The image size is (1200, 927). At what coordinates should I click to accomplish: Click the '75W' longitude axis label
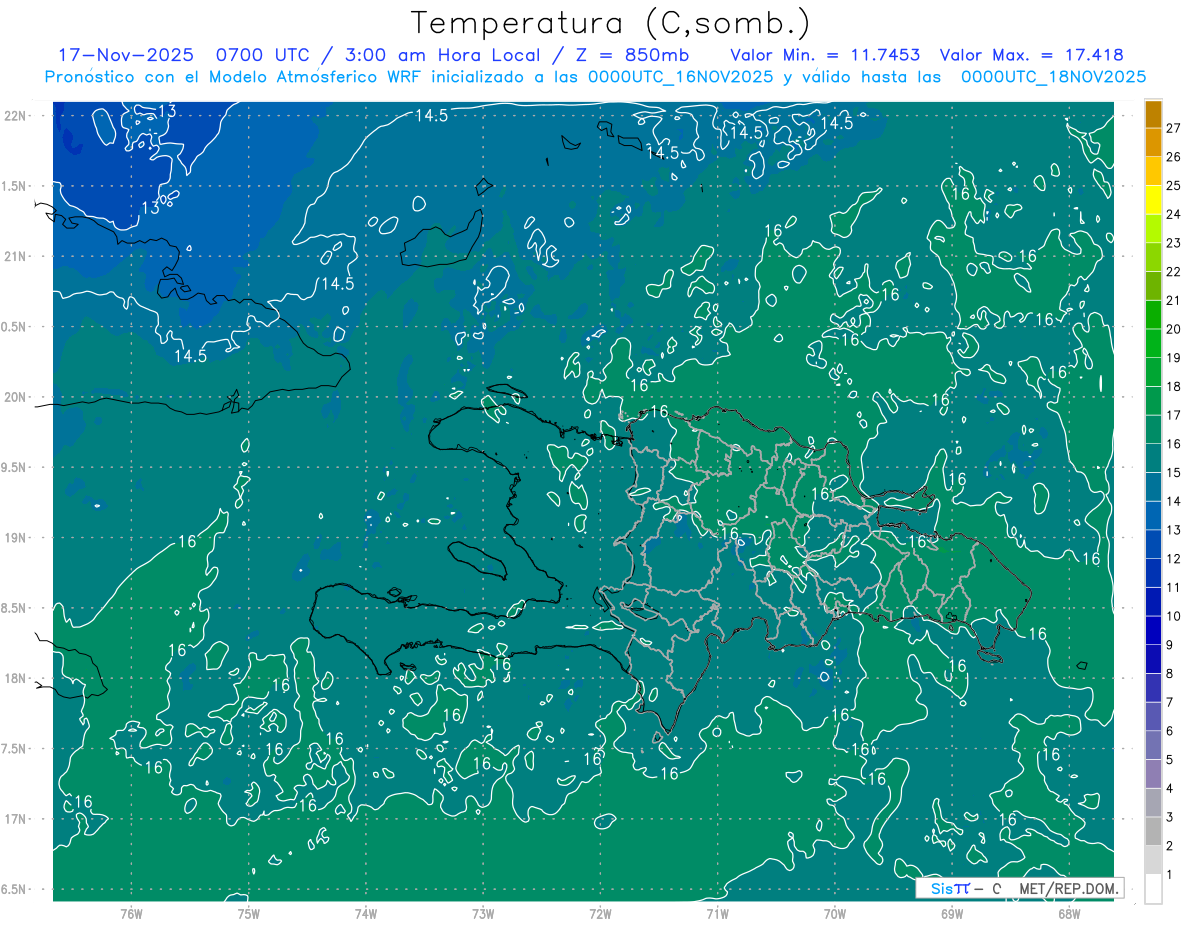click(249, 913)
